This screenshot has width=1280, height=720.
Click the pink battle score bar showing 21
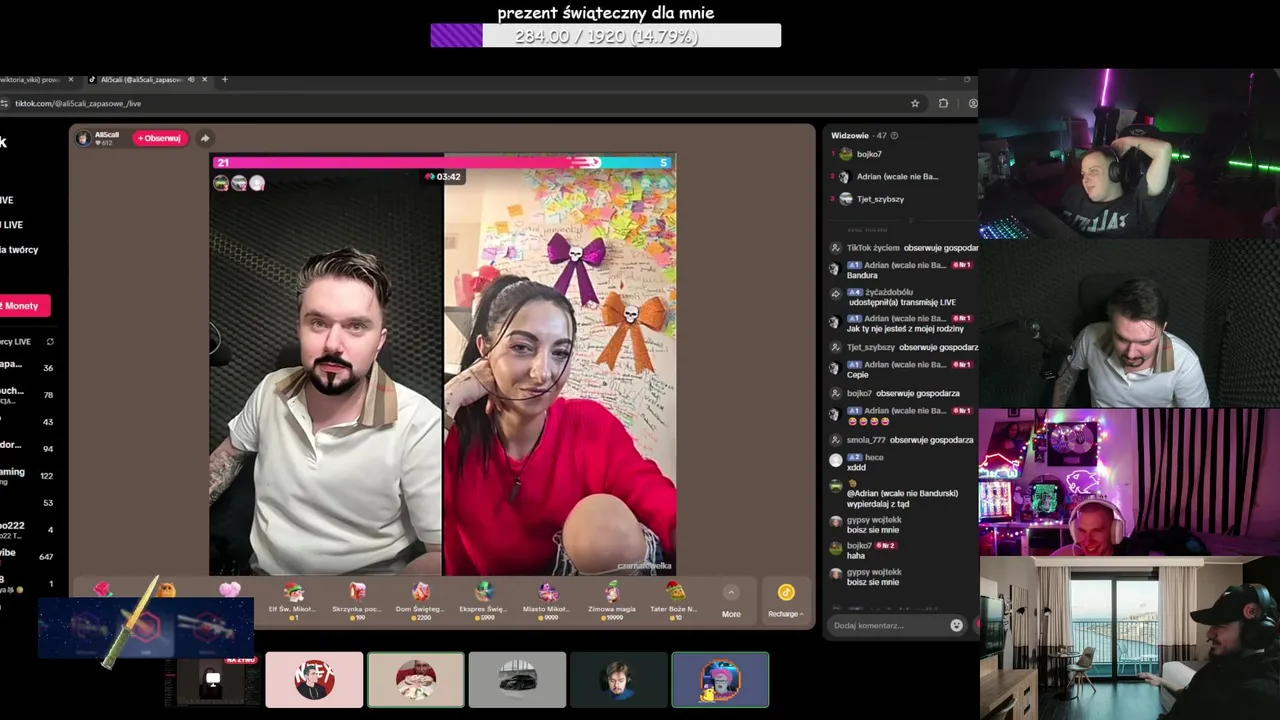point(405,162)
